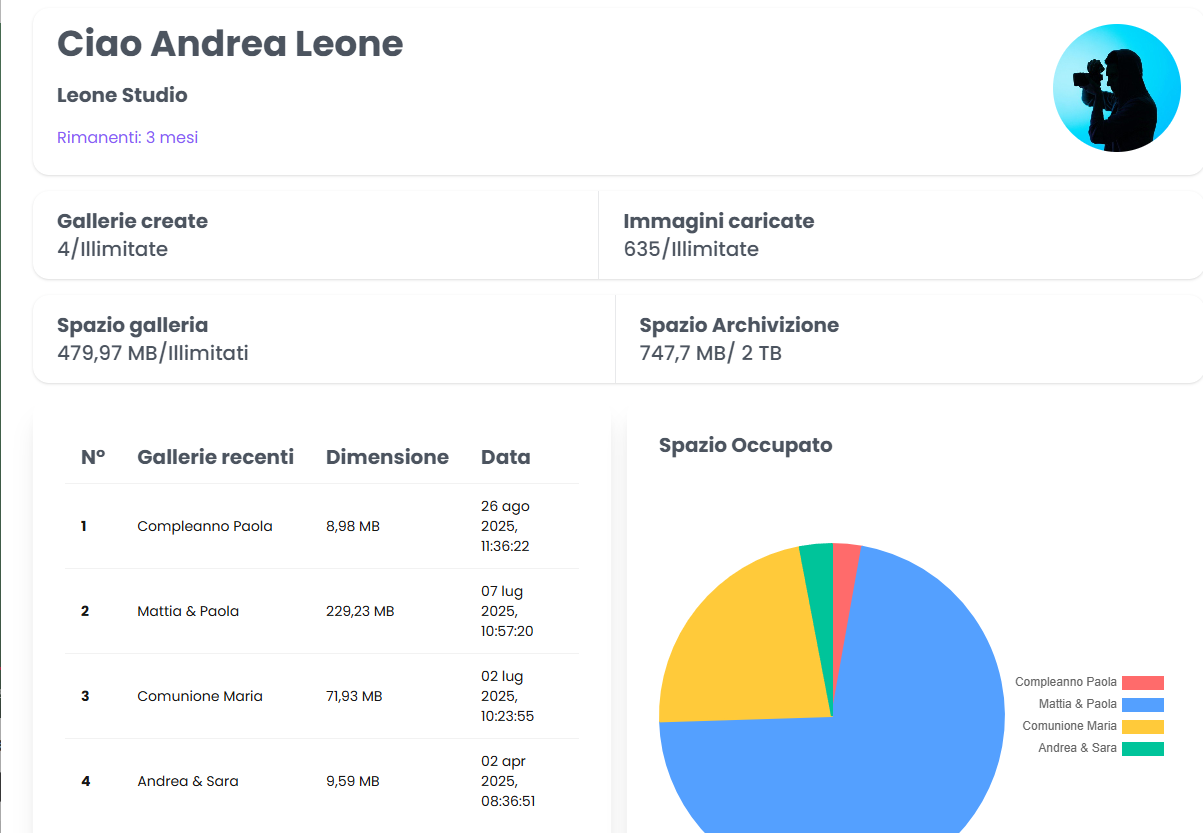The height and width of the screenshot is (833, 1203).
Task: Click the Gallerie create stat card
Action: click(315, 235)
